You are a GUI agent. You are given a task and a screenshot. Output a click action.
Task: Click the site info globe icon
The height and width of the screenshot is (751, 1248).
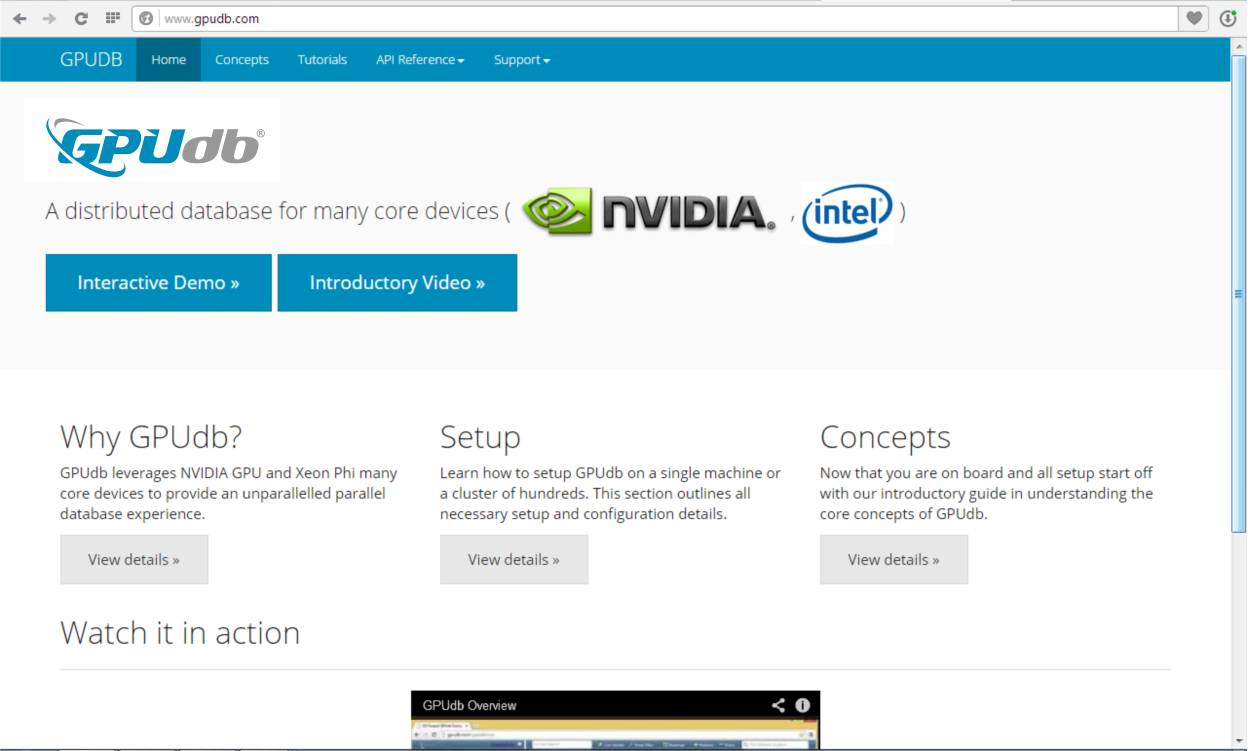click(x=146, y=18)
